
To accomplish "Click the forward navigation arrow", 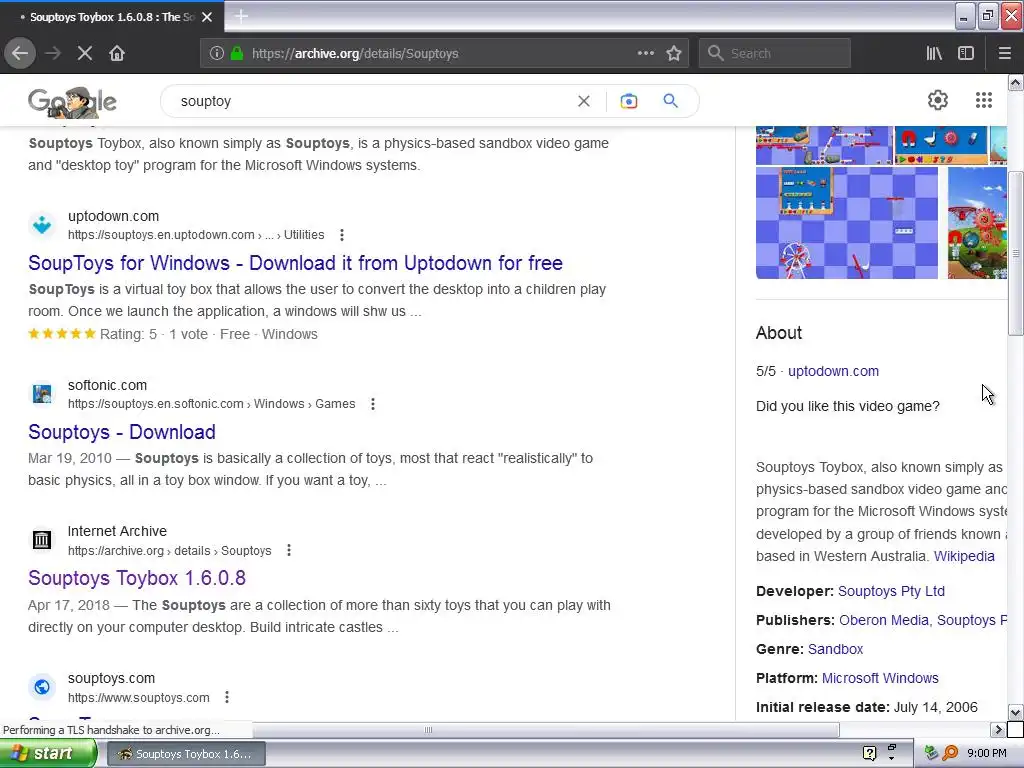I will coord(53,54).
